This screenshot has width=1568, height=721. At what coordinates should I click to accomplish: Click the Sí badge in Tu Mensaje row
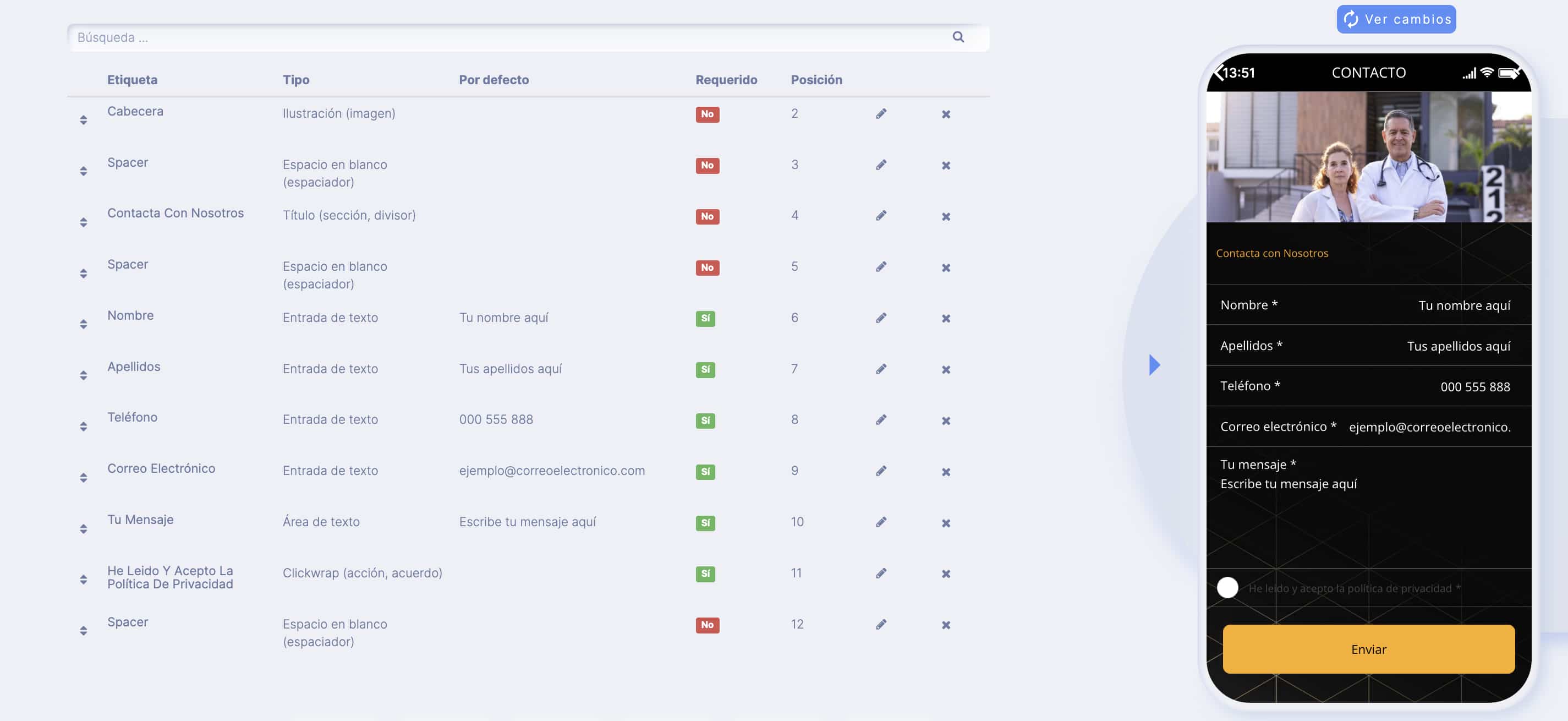coord(705,522)
